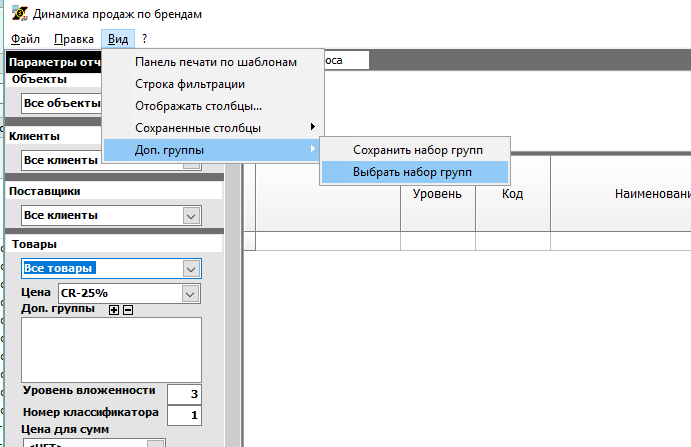This screenshot has height=447, width=691.
Task: Select the first table row selector
Action: pos(249,241)
